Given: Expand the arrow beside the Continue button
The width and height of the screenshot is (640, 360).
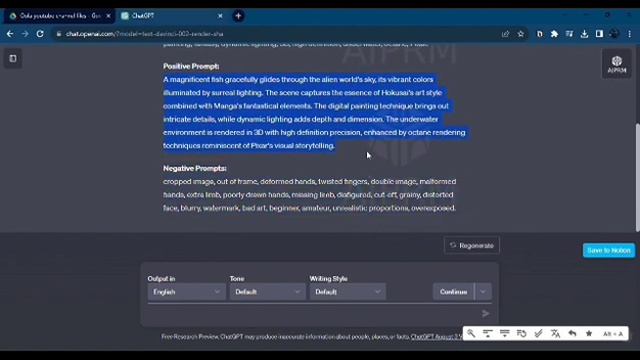Looking at the screenshot, I should [x=483, y=292].
